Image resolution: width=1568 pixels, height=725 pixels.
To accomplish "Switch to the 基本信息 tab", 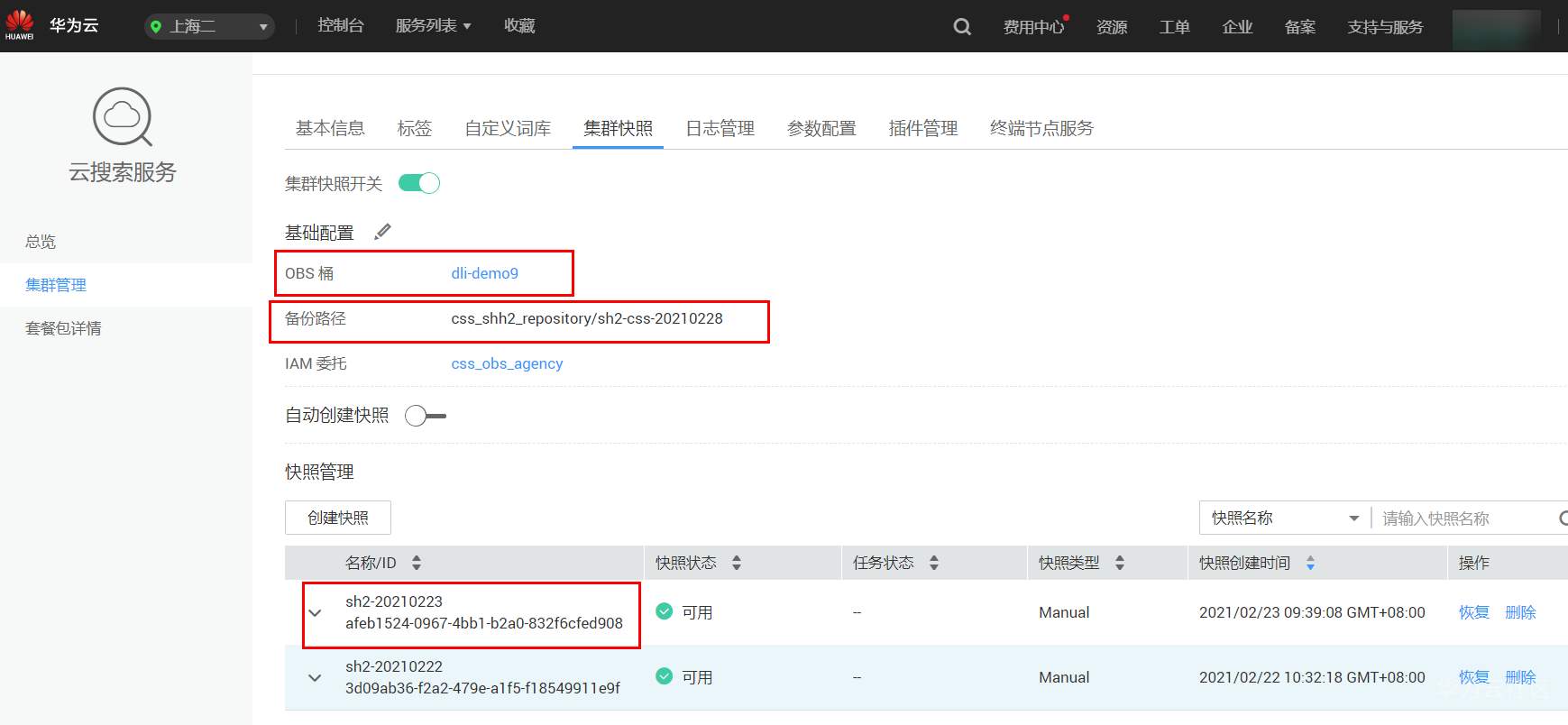I will pyautogui.click(x=330, y=128).
